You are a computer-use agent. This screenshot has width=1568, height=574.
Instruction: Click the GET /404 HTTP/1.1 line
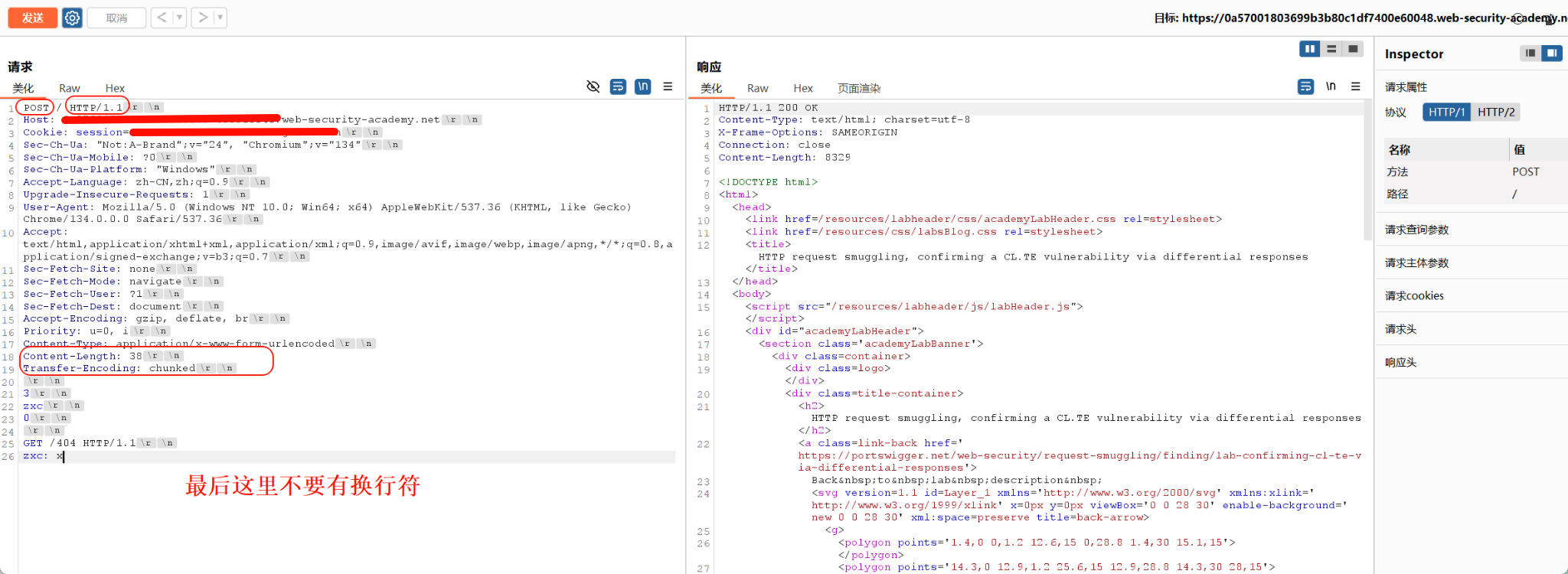pyautogui.click(x=79, y=443)
